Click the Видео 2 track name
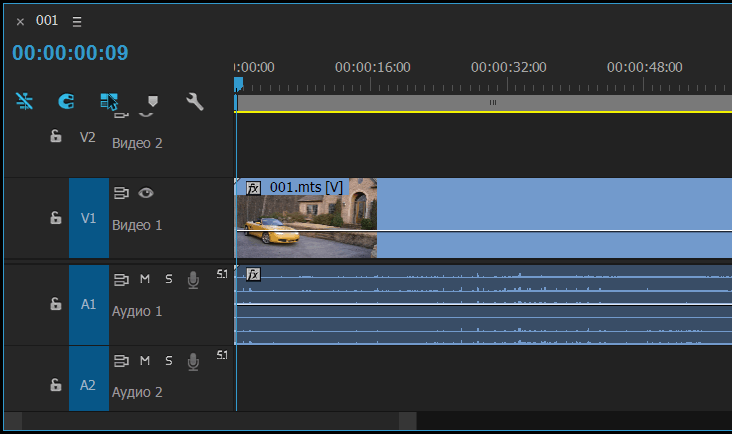Viewport: 732px width, 434px height. tap(137, 143)
